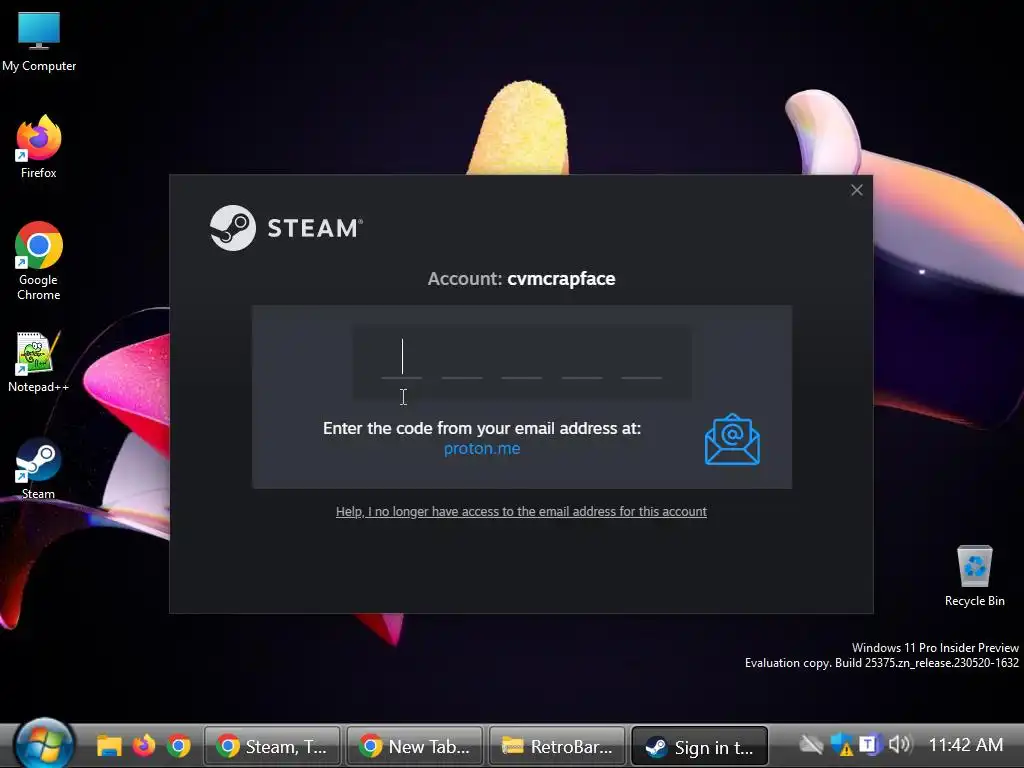Open the volume speaker tray icon
Viewport: 1024px width, 768px height.
[899, 744]
